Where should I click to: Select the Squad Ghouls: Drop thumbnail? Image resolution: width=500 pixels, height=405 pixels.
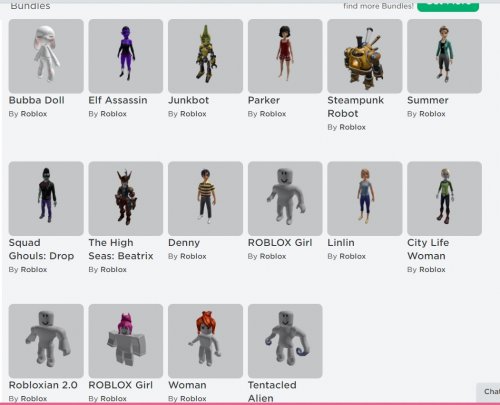[46, 199]
